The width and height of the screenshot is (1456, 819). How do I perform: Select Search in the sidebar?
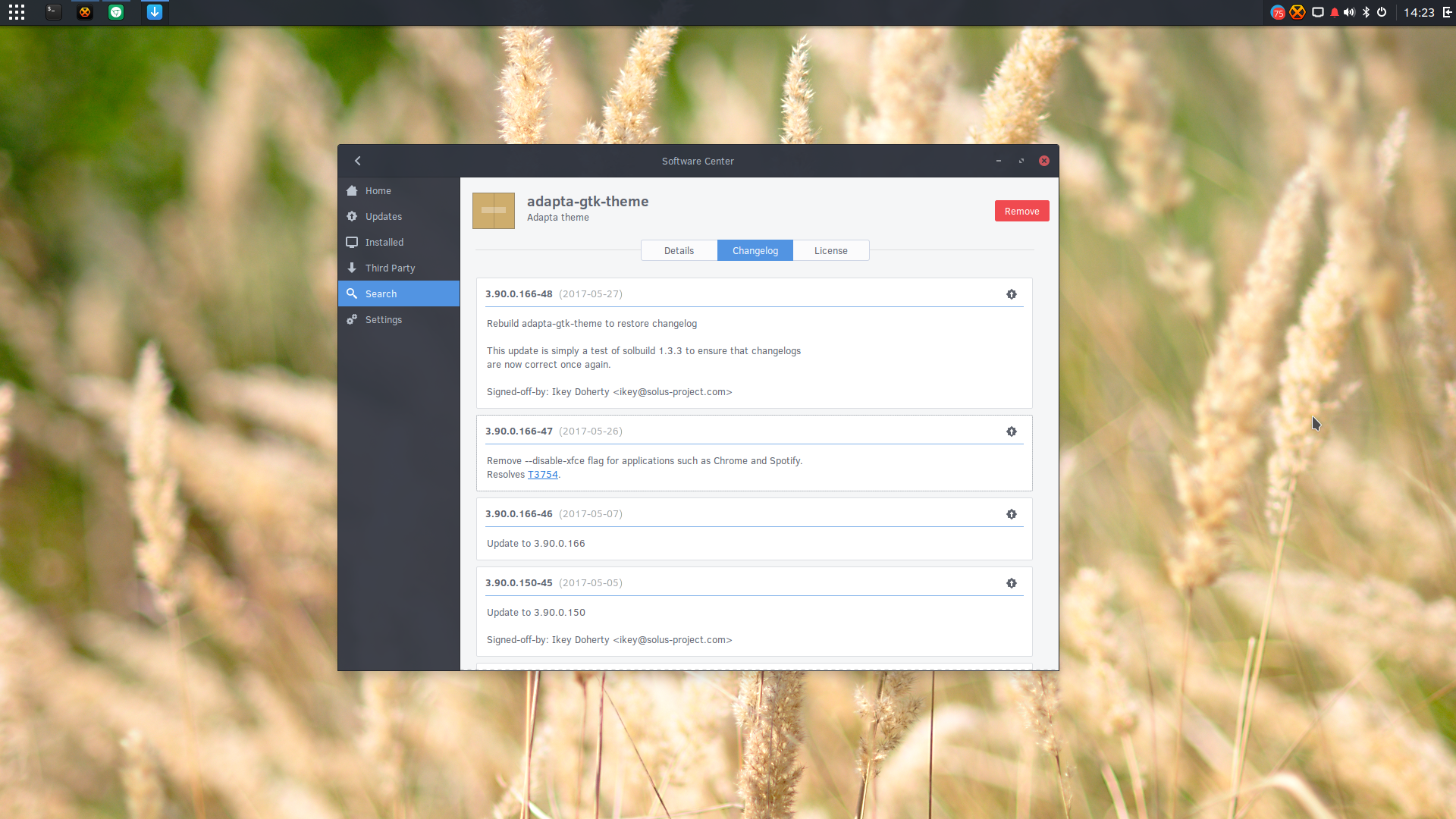(399, 294)
